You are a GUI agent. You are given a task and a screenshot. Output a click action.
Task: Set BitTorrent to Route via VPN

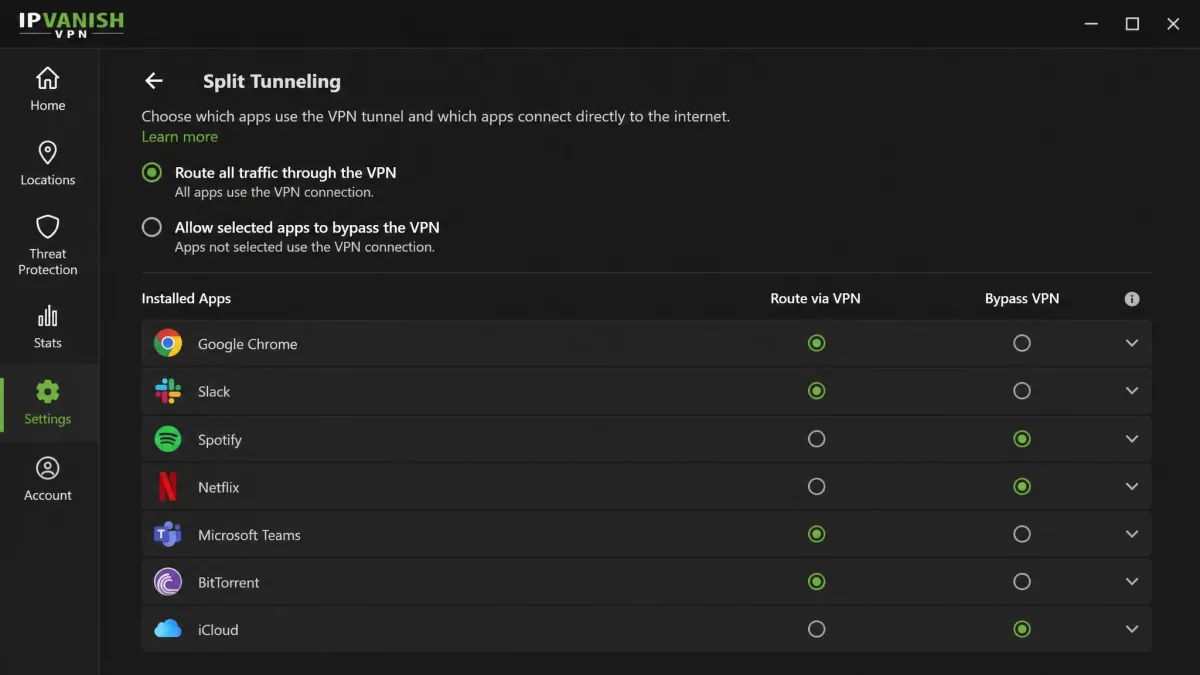(817, 581)
